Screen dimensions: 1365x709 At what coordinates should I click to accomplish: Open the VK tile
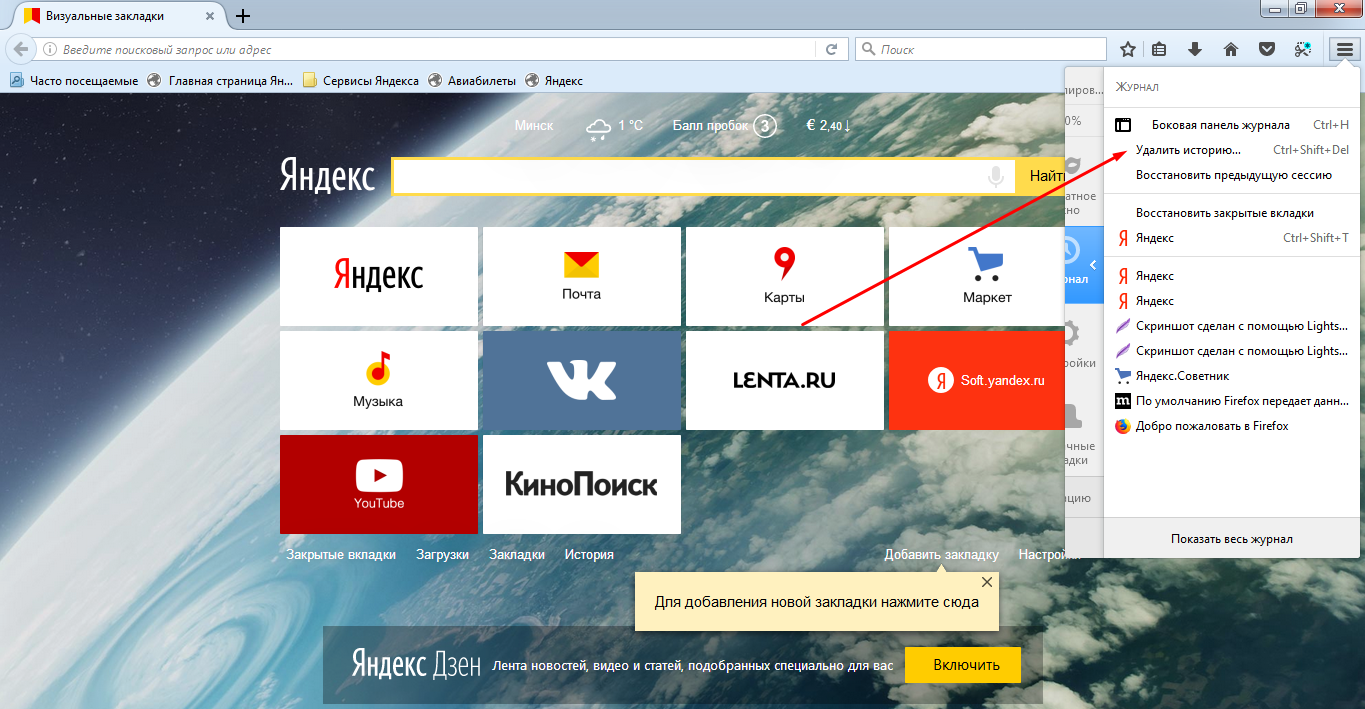click(582, 380)
